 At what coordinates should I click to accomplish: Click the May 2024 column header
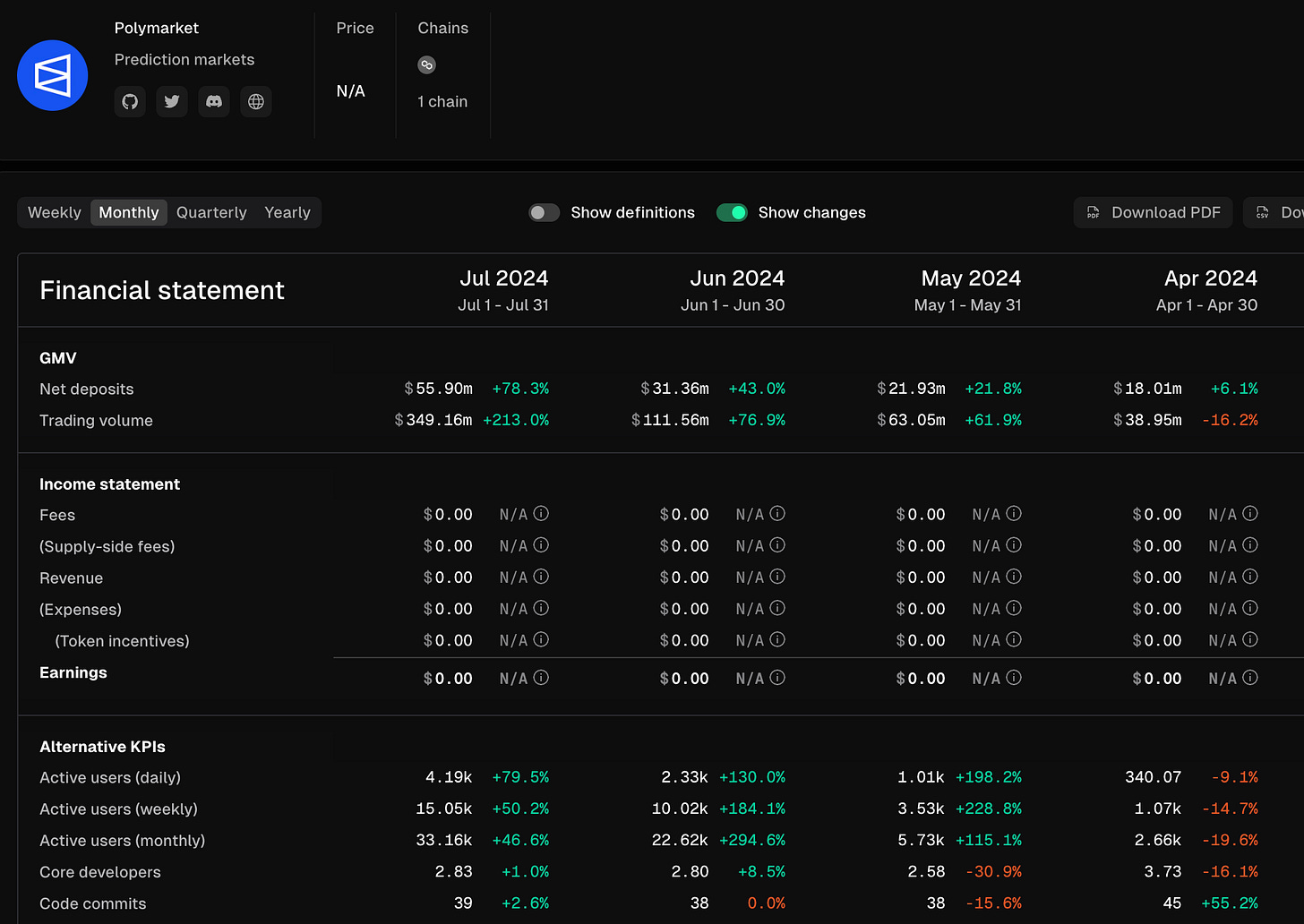click(968, 290)
